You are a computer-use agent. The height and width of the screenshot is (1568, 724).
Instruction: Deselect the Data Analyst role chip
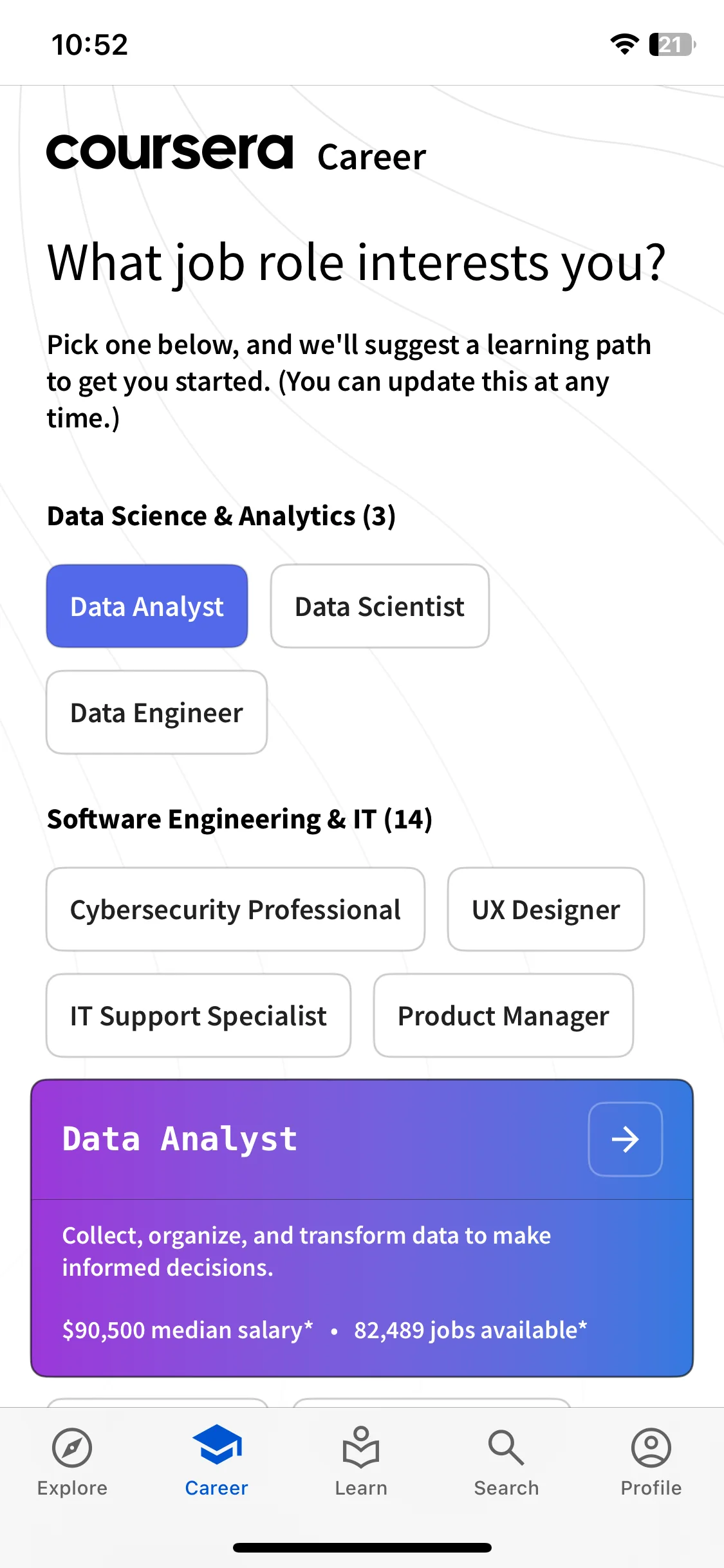[147, 606]
